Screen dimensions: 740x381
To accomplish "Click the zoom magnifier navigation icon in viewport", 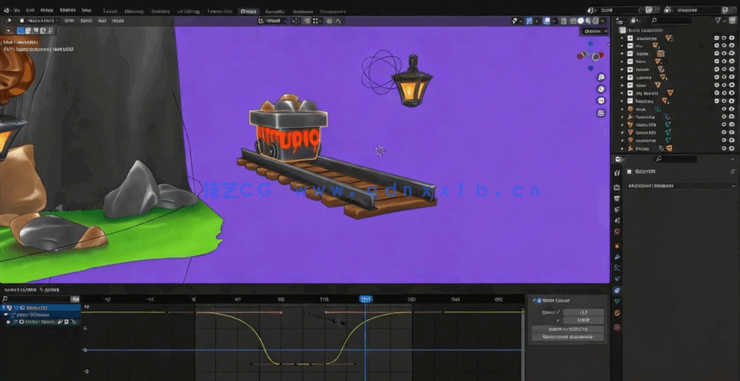I will coord(601,77).
